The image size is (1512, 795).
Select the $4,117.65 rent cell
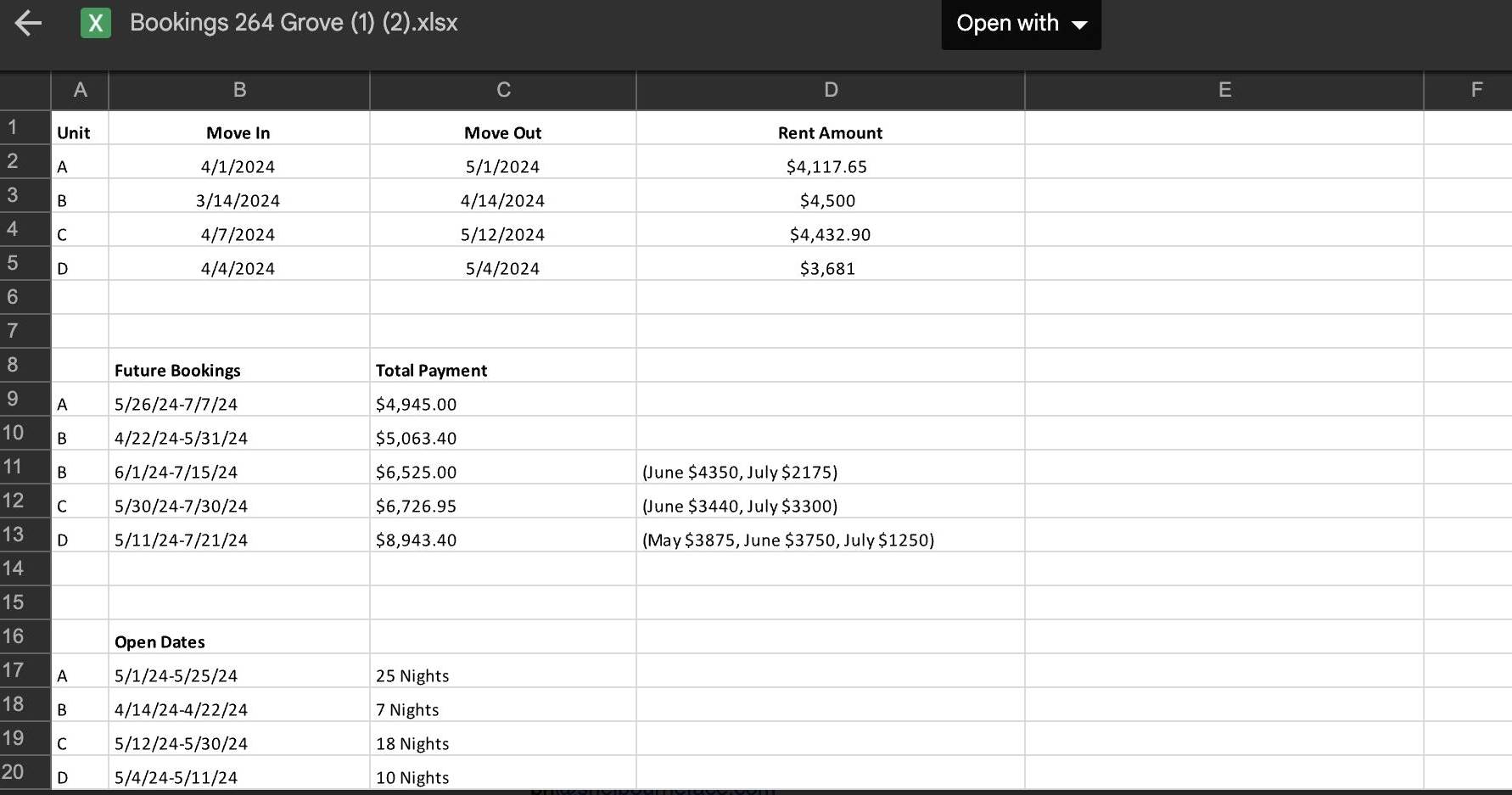831,162
